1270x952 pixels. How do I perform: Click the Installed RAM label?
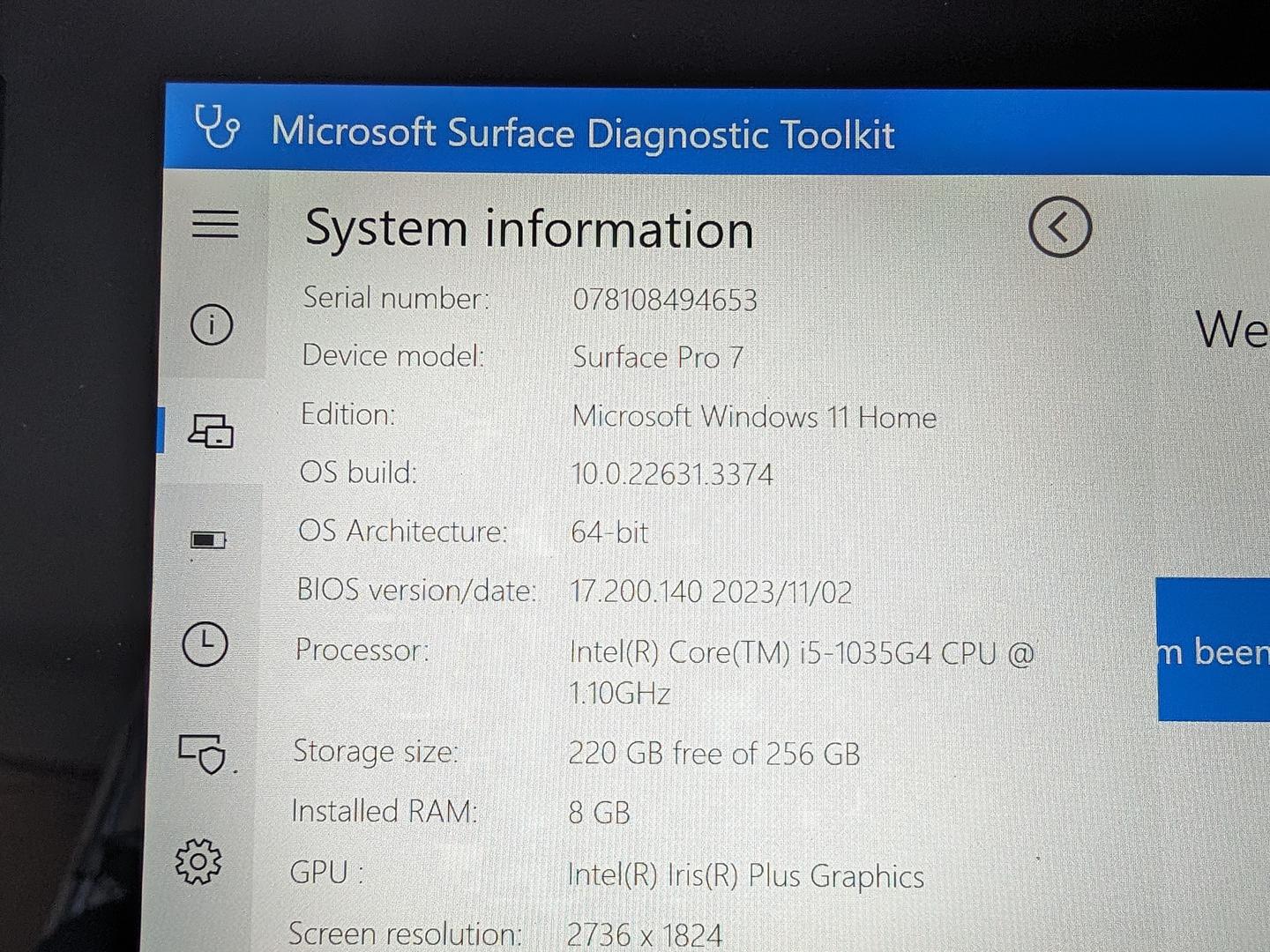pos(385,811)
